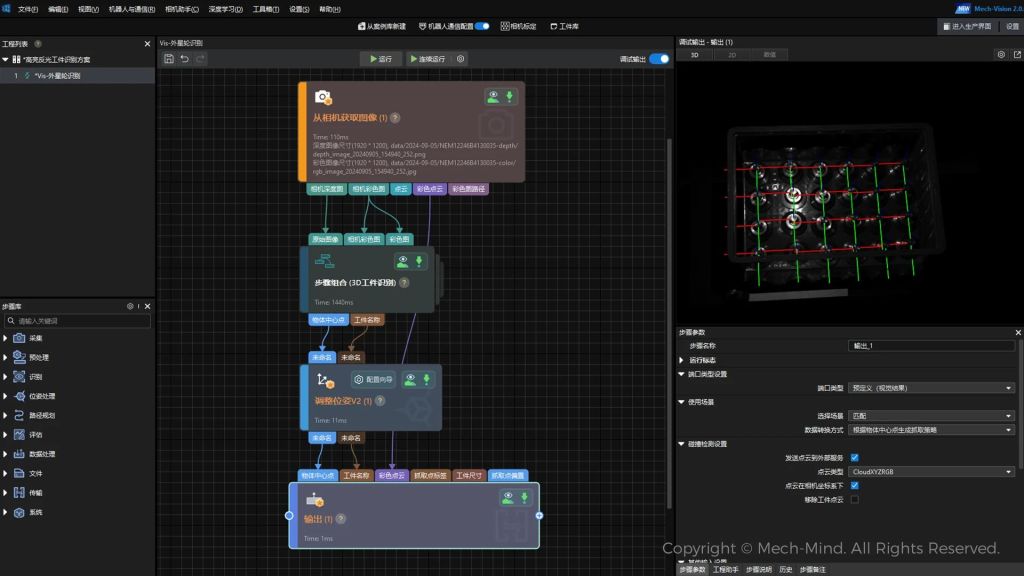Click the step library keyword search field

click(x=82, y=321)
